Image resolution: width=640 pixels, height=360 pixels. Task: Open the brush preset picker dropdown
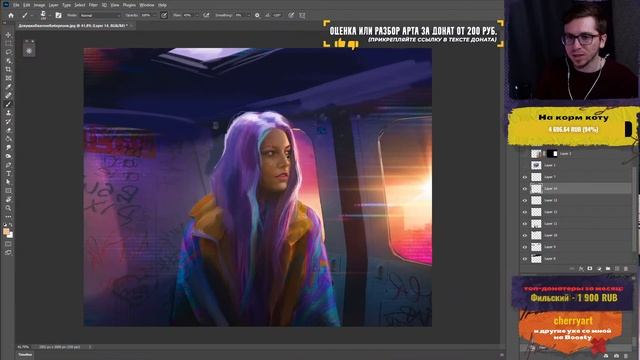point(49,16)
